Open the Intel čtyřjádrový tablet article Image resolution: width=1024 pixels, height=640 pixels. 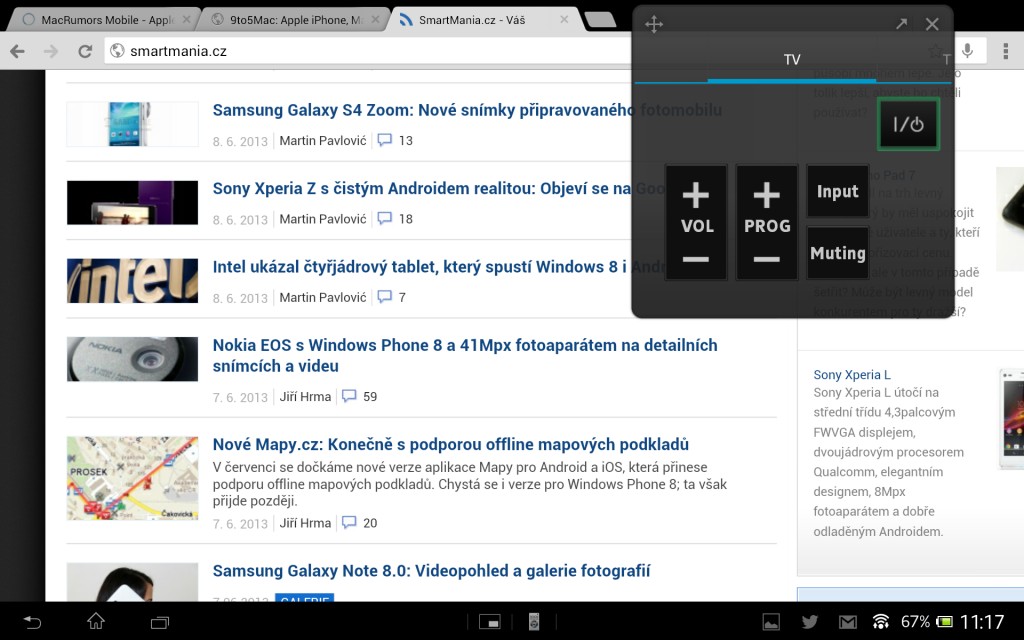pos(438,266)
